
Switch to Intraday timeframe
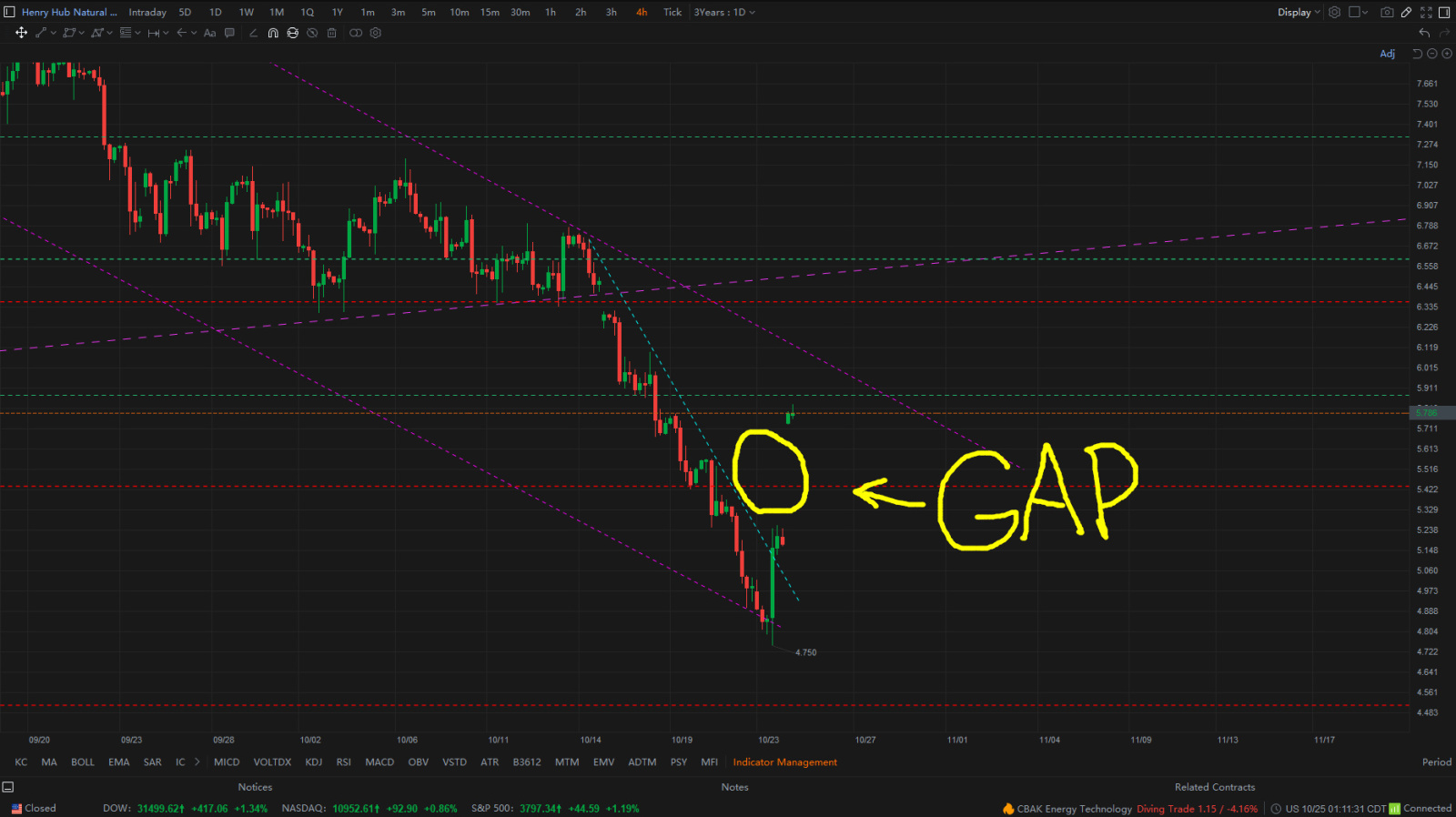tap(147, 12)
